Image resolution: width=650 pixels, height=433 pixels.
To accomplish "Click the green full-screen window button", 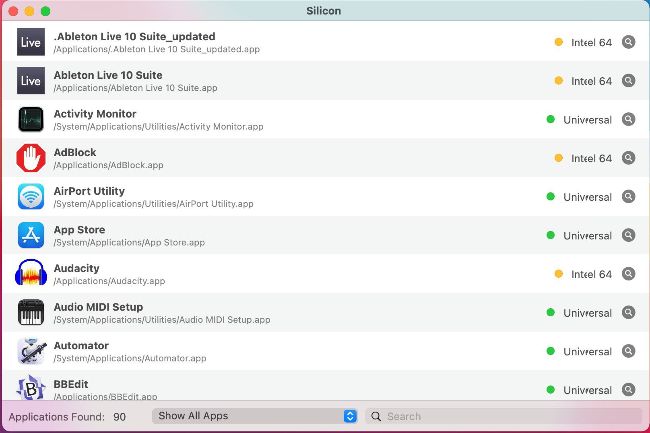I will coord(45,10).
